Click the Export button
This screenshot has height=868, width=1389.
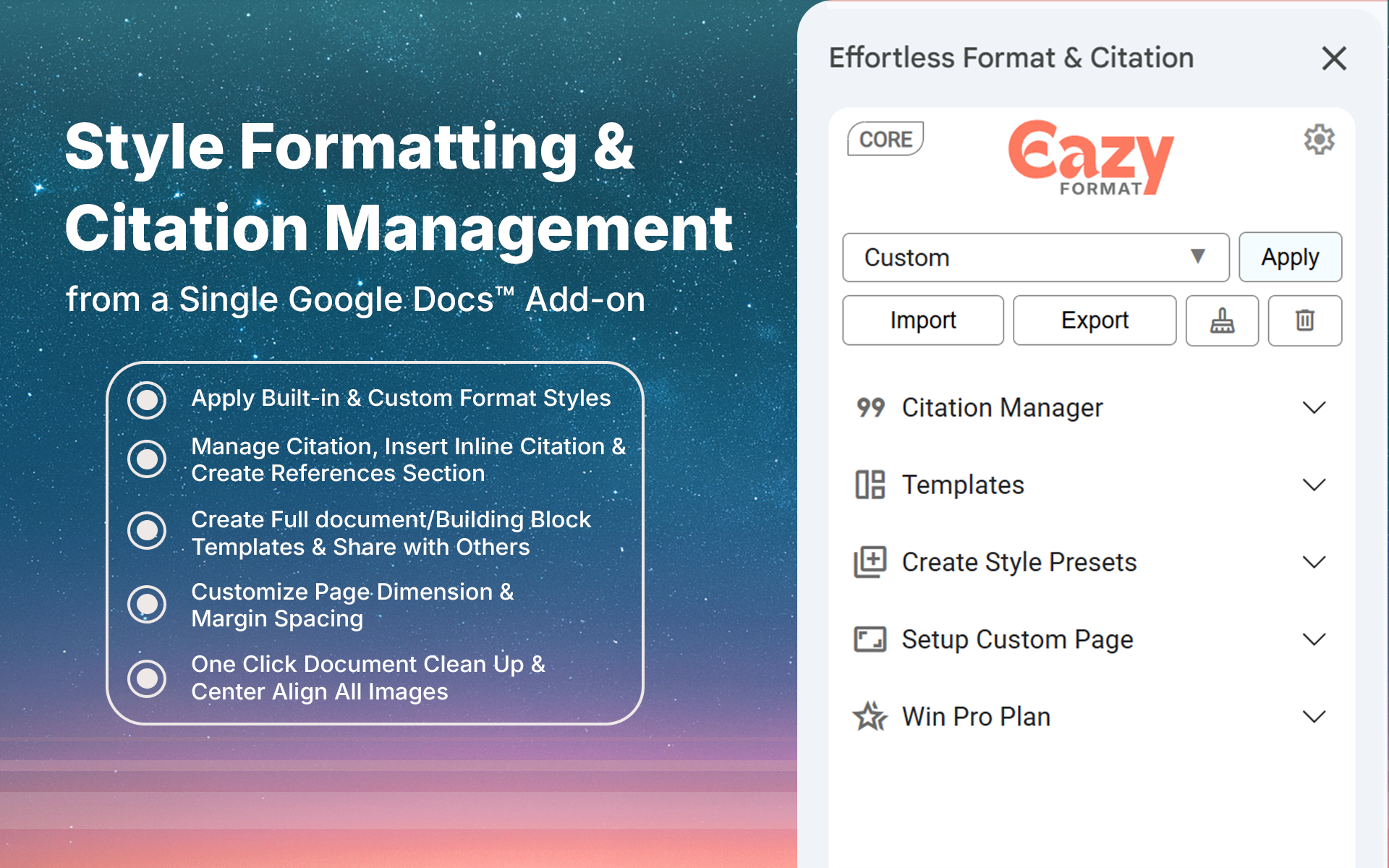coord(1094,320)
